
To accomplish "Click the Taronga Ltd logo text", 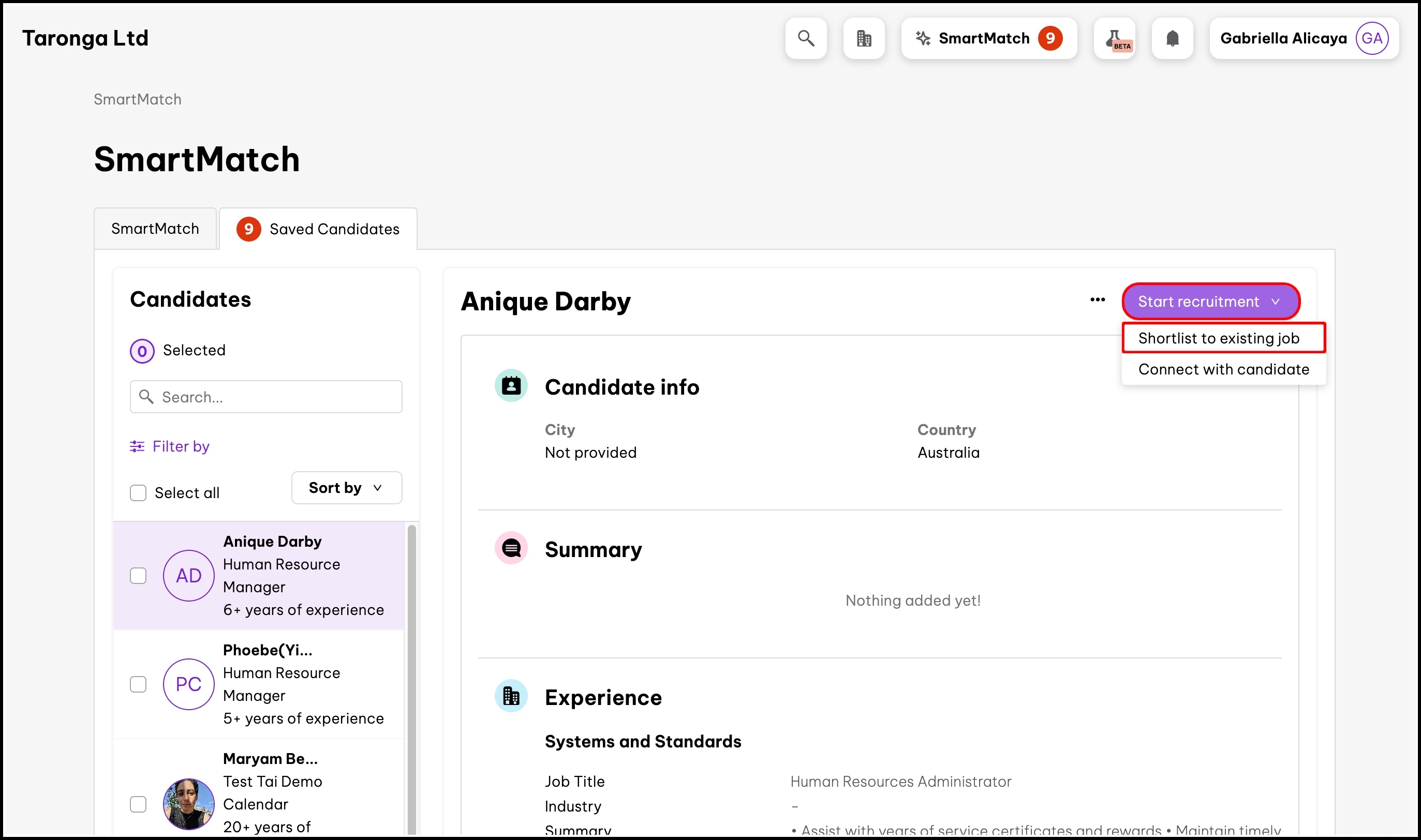I will click(85, 38).
